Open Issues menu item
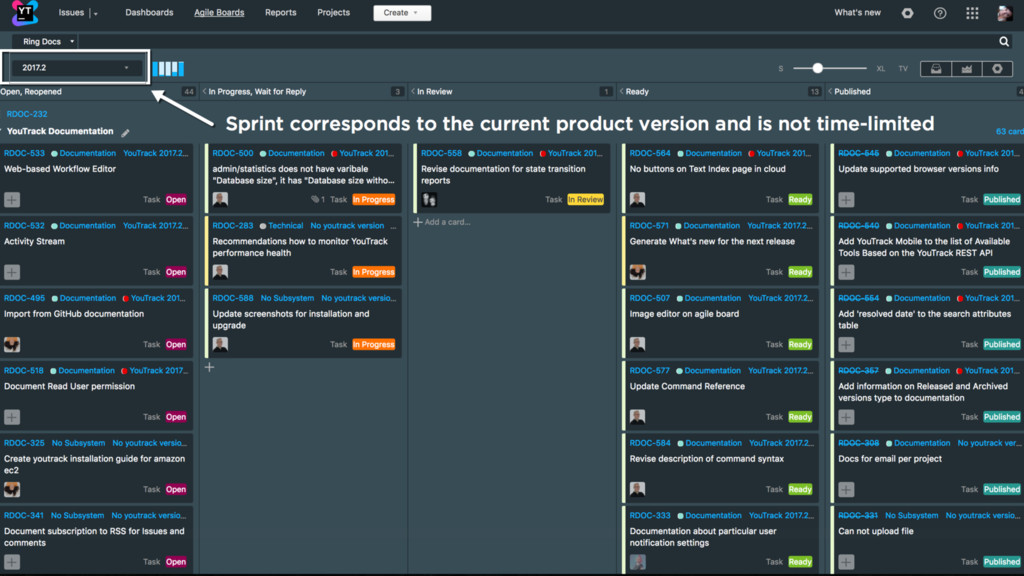The width and height of the screenshot is (1024, 576). pyautogui.click(x=71, y=12)
